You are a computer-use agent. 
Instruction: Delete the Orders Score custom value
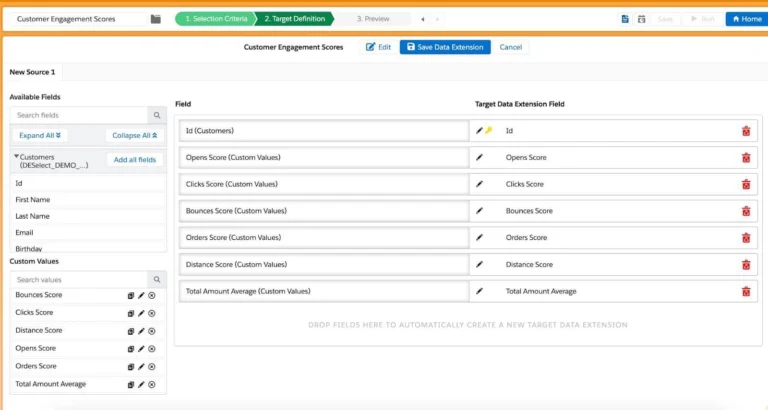coord(152,367)
